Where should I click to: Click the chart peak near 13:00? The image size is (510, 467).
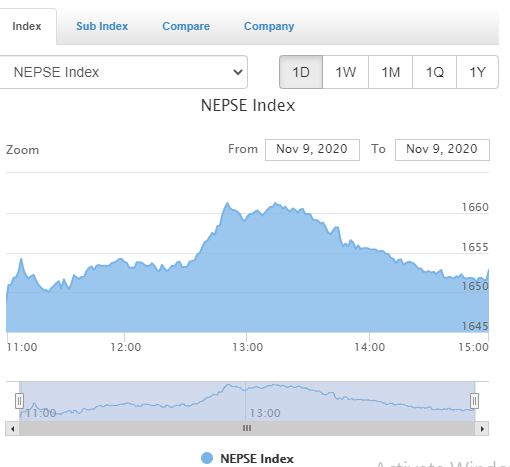(227, 203)
